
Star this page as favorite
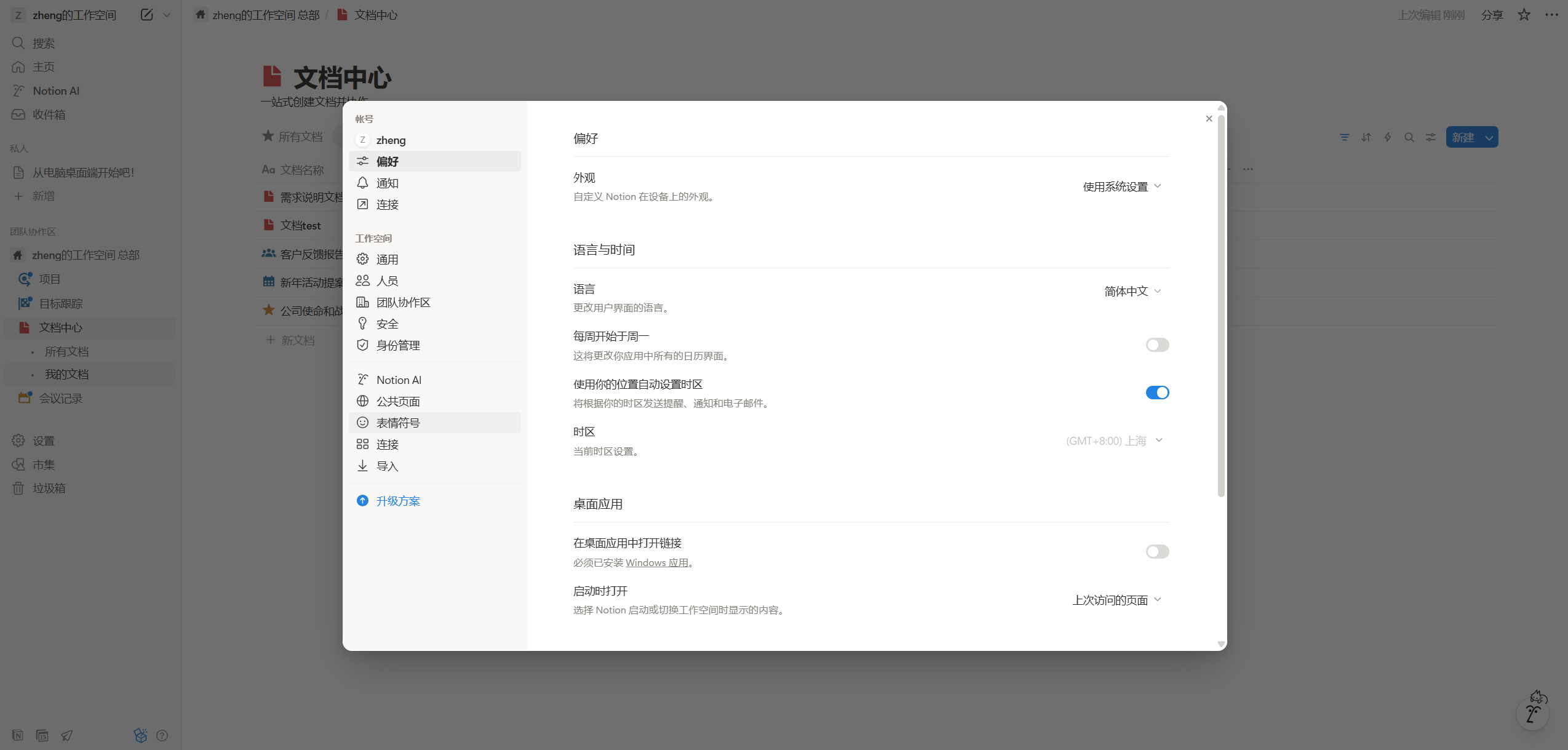[1524, 15]
